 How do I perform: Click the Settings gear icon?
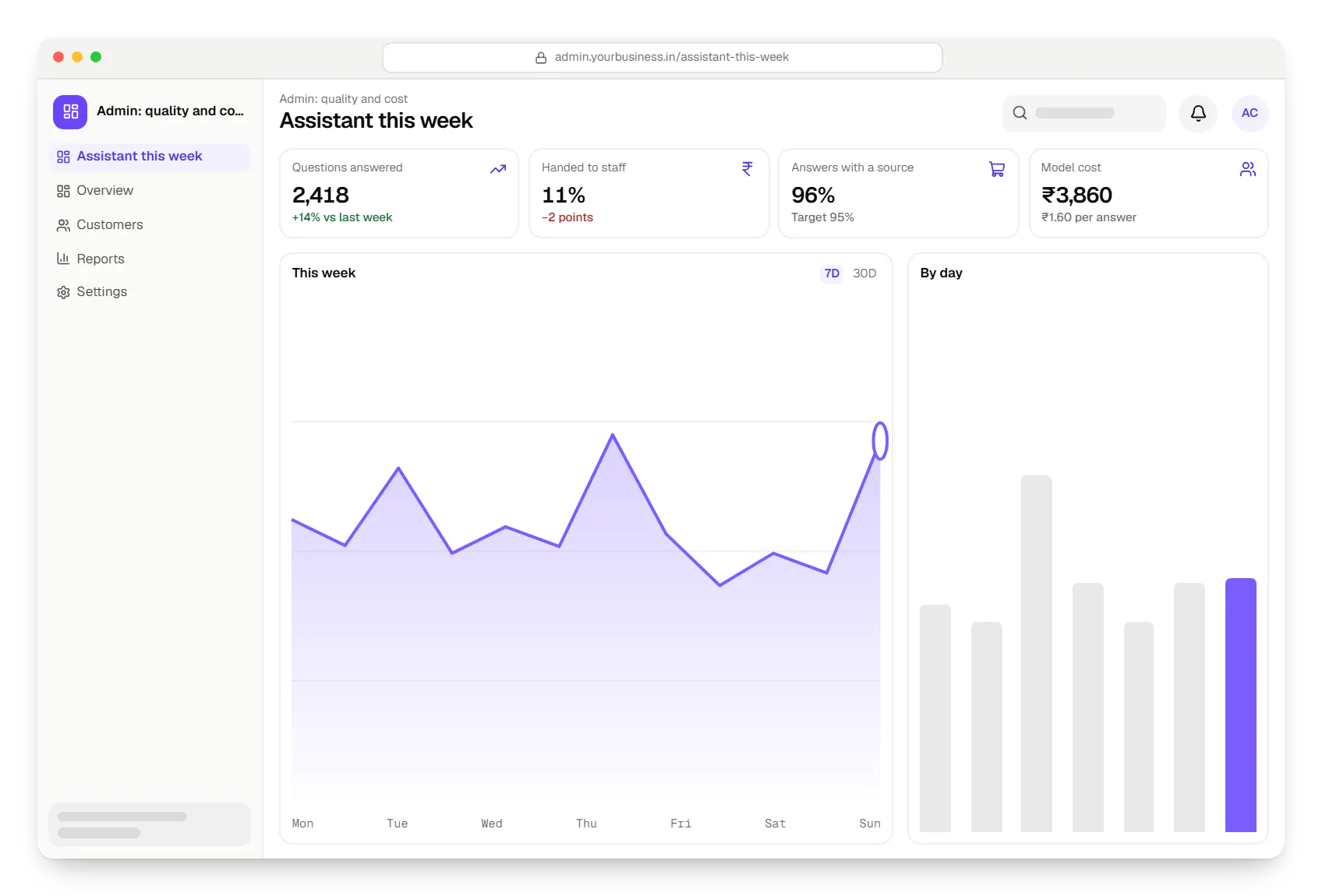(x=63, y=292)
